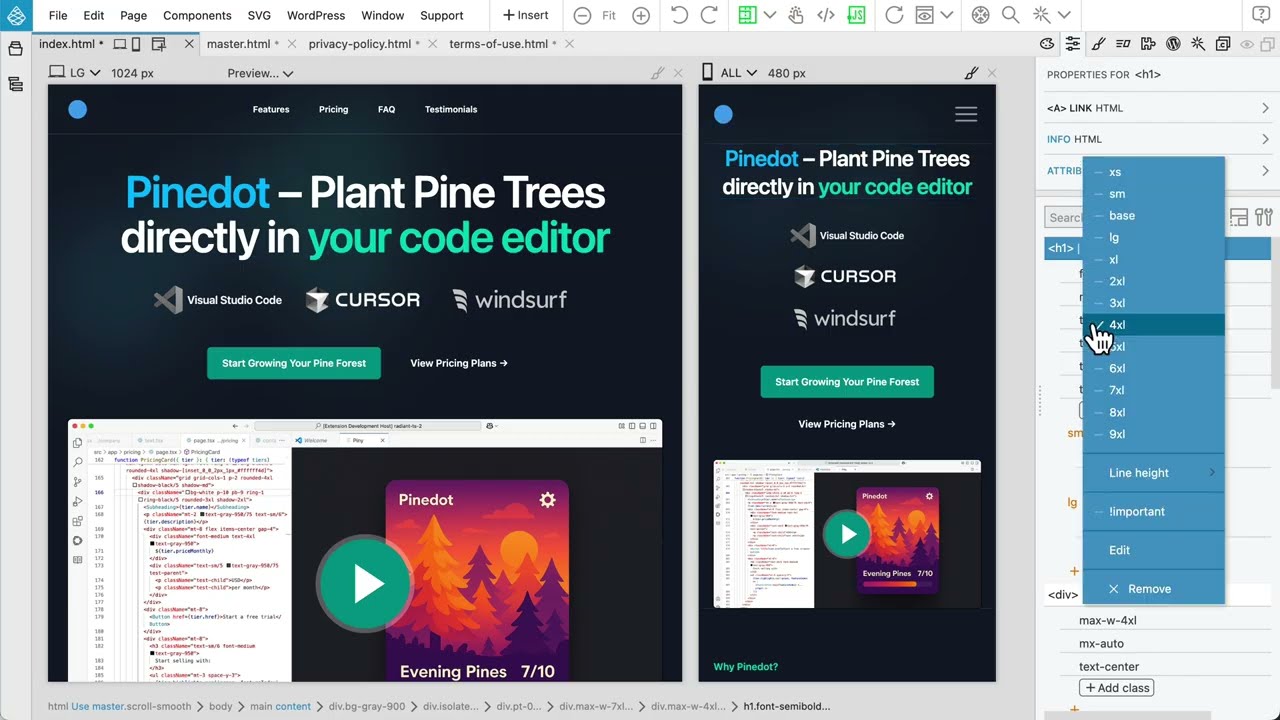
Task: Open search with the magnifier icon
Action: pos(1011,15)
